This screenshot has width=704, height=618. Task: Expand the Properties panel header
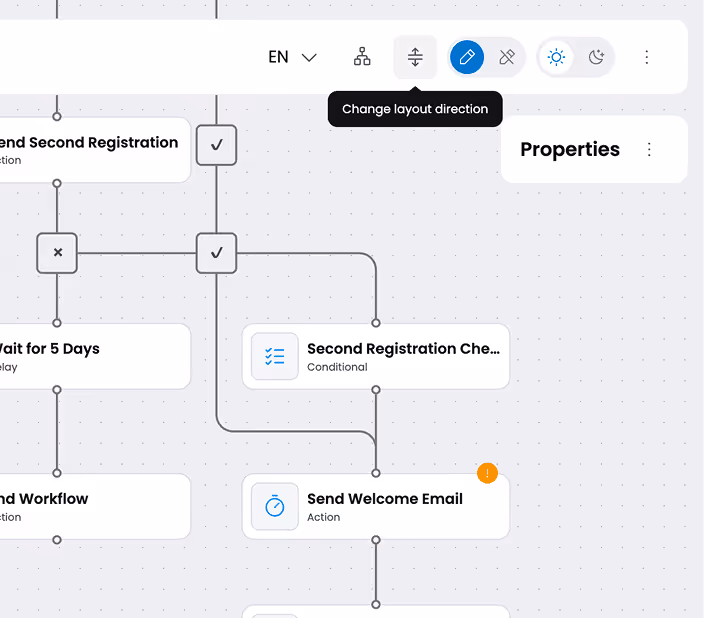[570, 149]
